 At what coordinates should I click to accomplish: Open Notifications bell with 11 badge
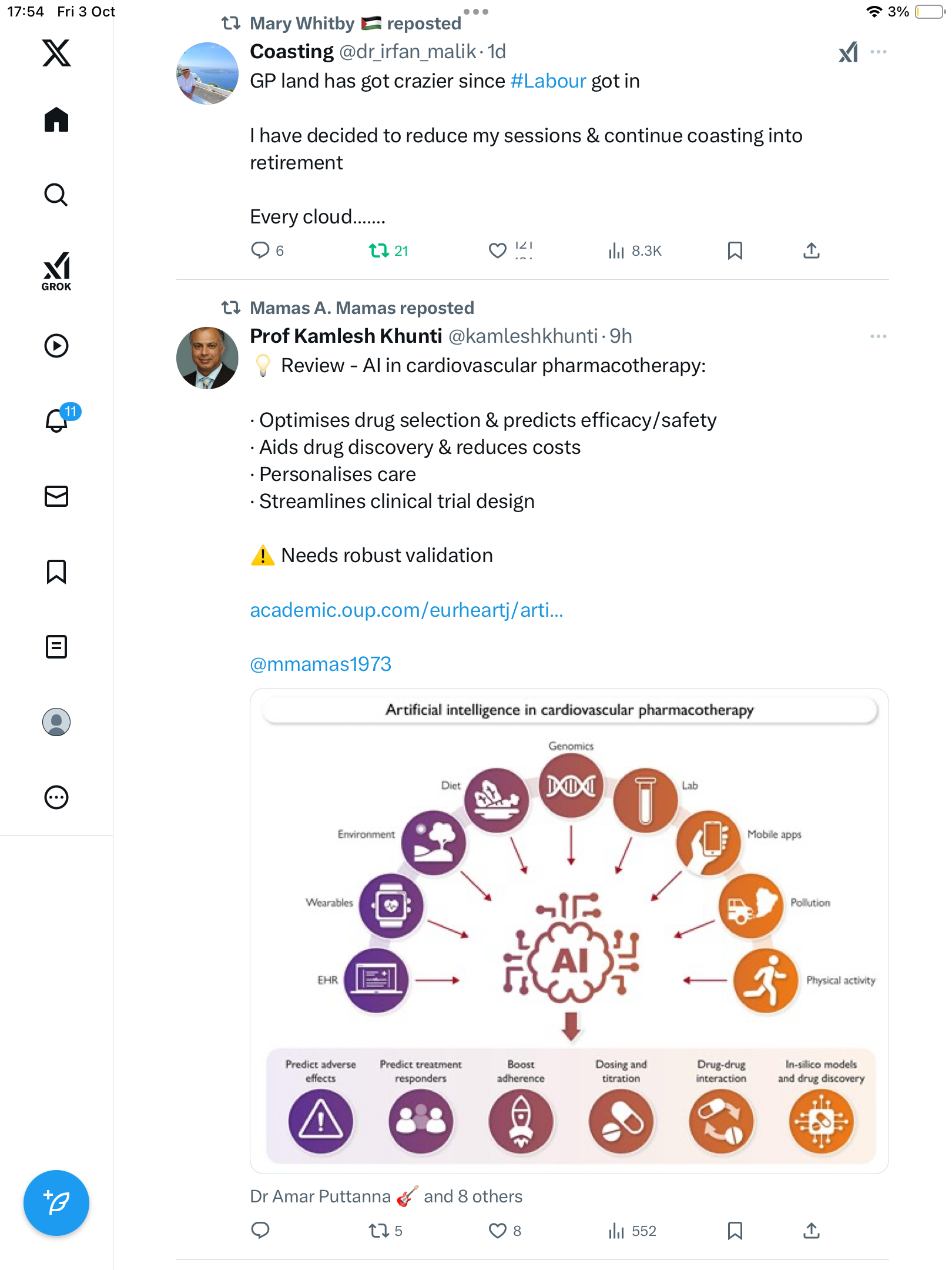coord(58,420)
